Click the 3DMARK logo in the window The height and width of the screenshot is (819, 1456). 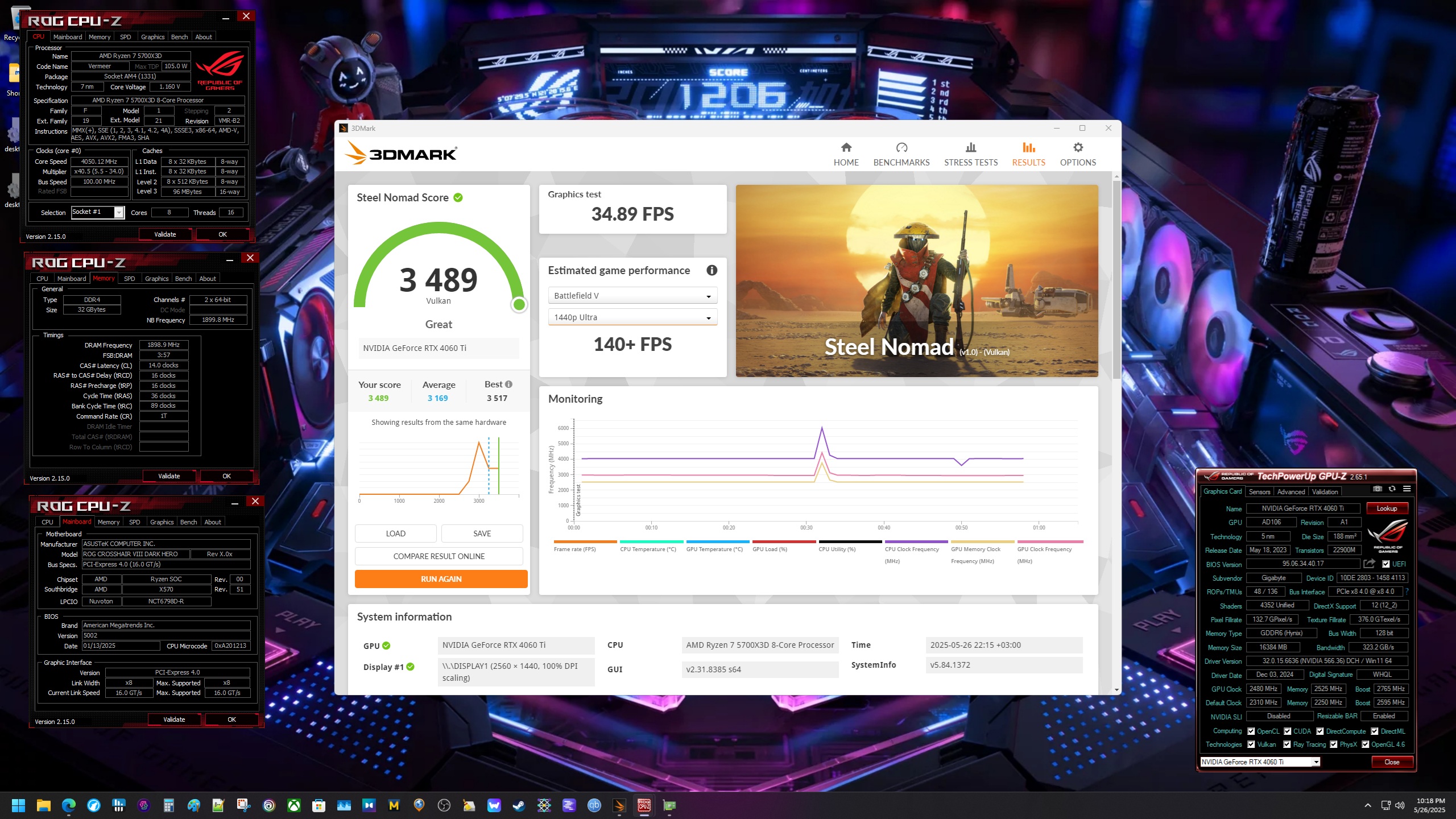coord(401,153)
